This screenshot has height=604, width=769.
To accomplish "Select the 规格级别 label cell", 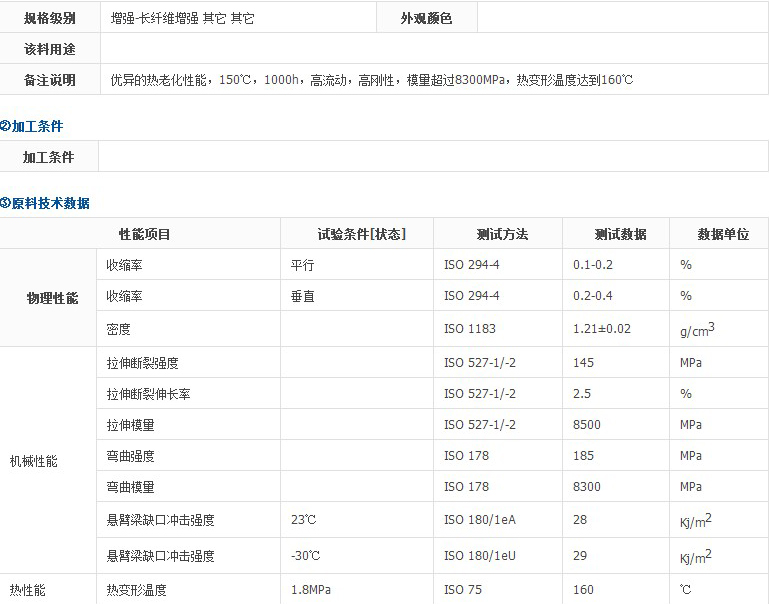I will click(50, 18).
